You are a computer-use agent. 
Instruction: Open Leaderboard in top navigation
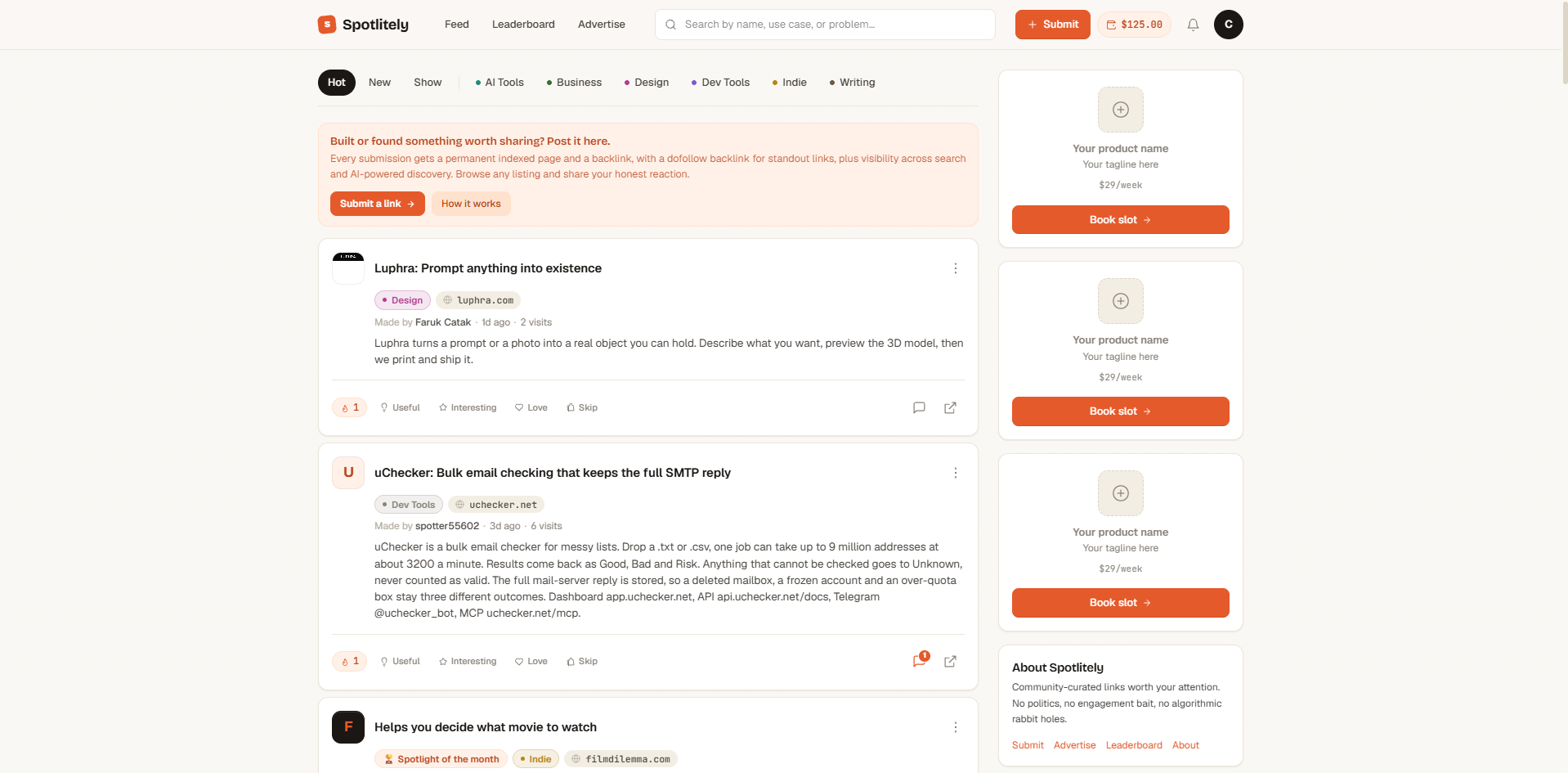pos(523,25)
